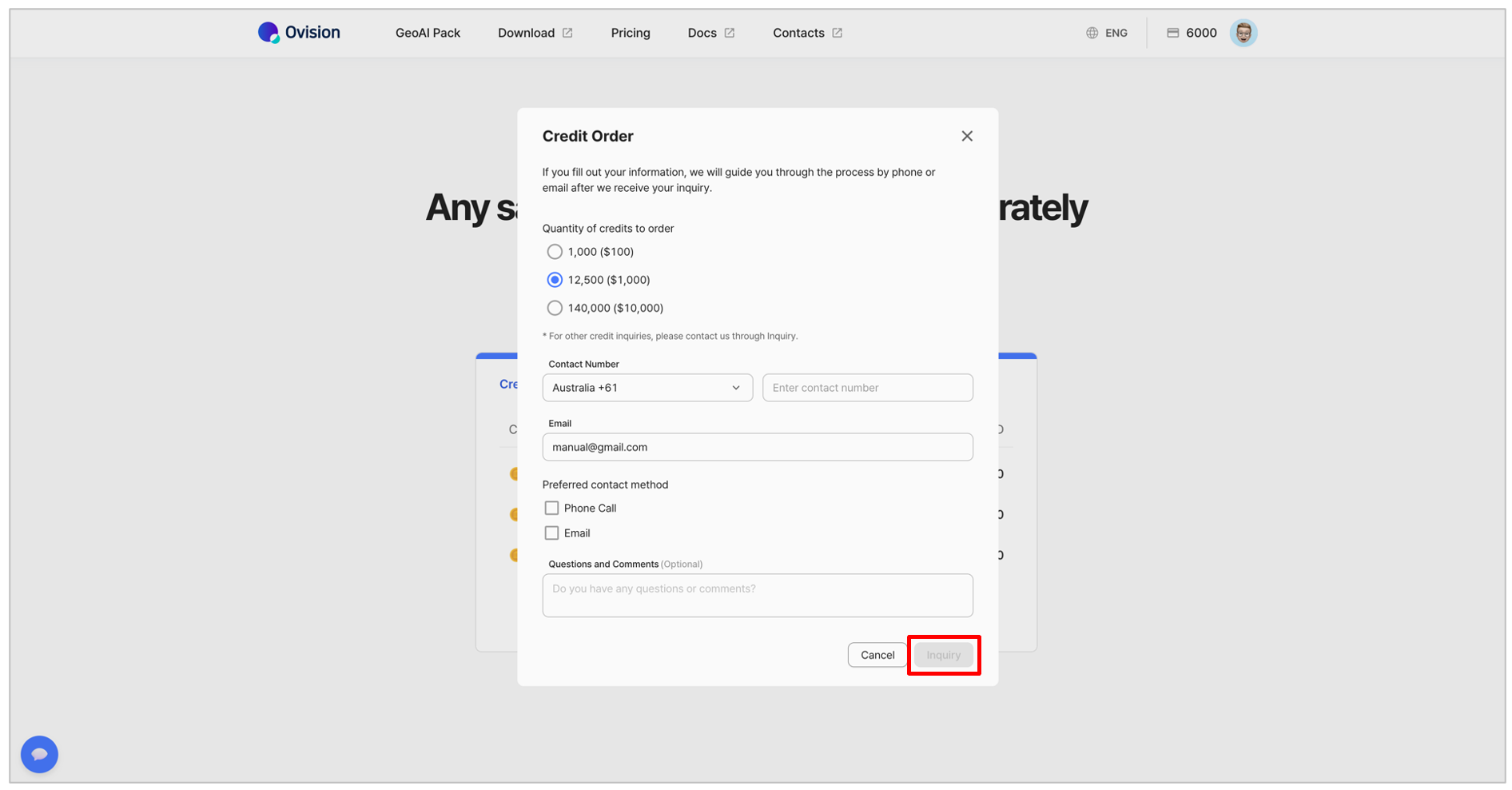
Task: Close the Credit Order dialog
Action: (967, 136)
